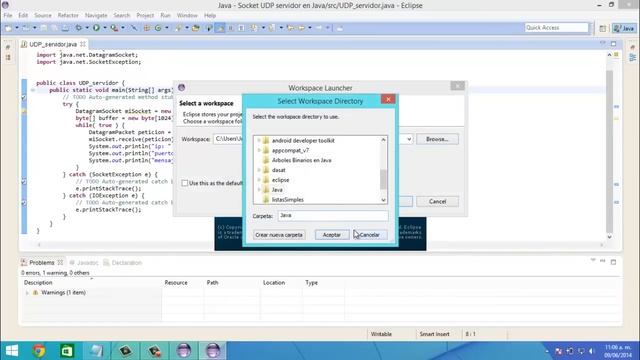Select Arboles Binarios en Java folder

(x=301, y=160)
